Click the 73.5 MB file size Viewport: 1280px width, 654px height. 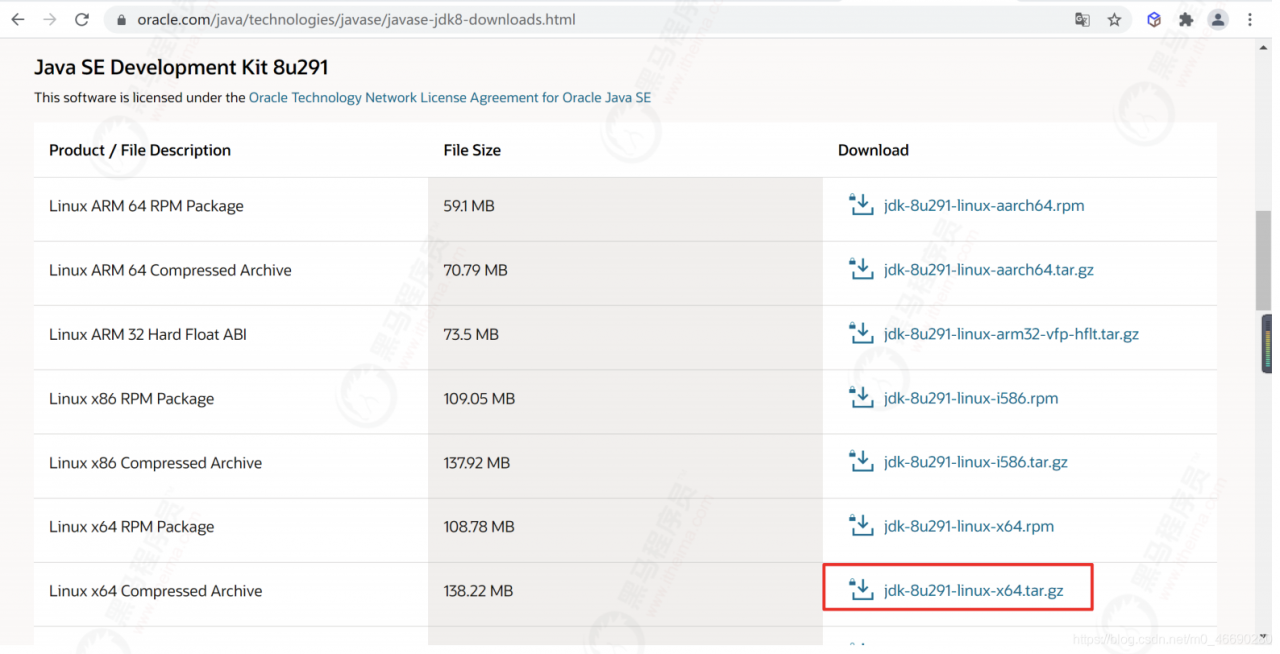(x=471, y=334)
